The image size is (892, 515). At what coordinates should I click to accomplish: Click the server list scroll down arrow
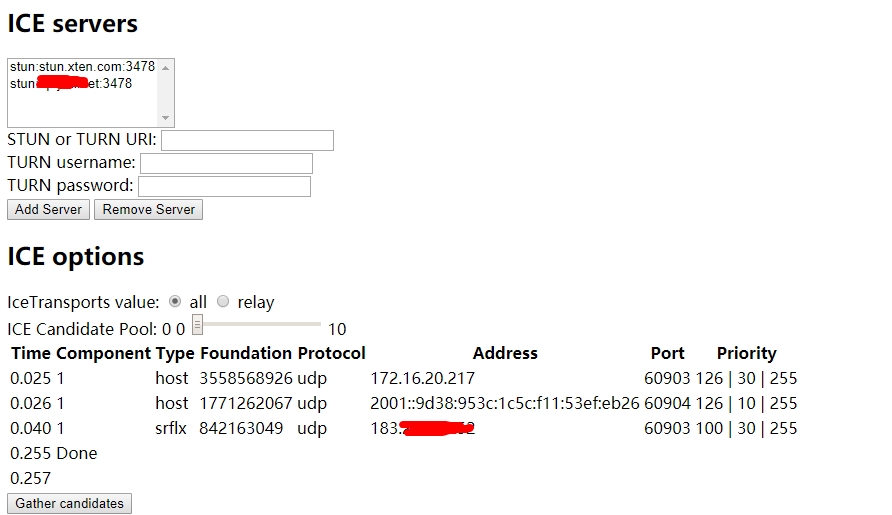[166, 118]
